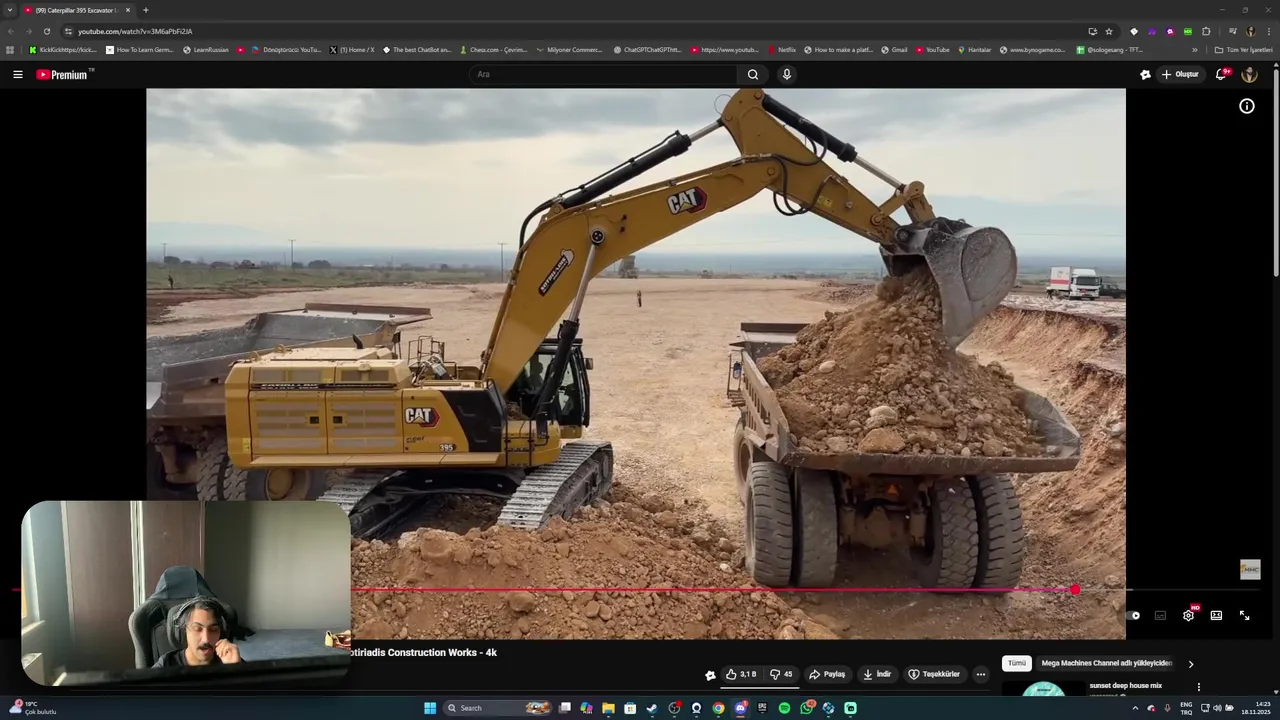Download the video with İndir
This screenshot has width=1280, height=720.
877,674
